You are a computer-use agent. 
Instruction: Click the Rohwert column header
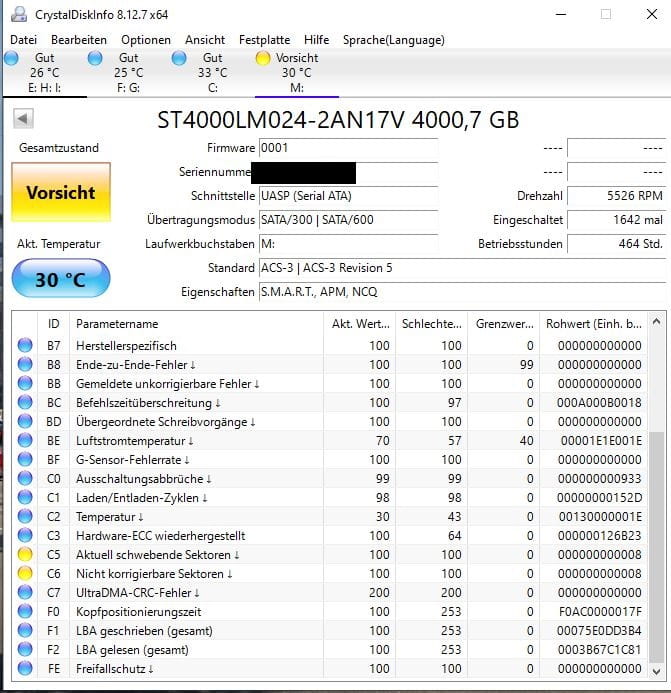click(x=593, y=324)
